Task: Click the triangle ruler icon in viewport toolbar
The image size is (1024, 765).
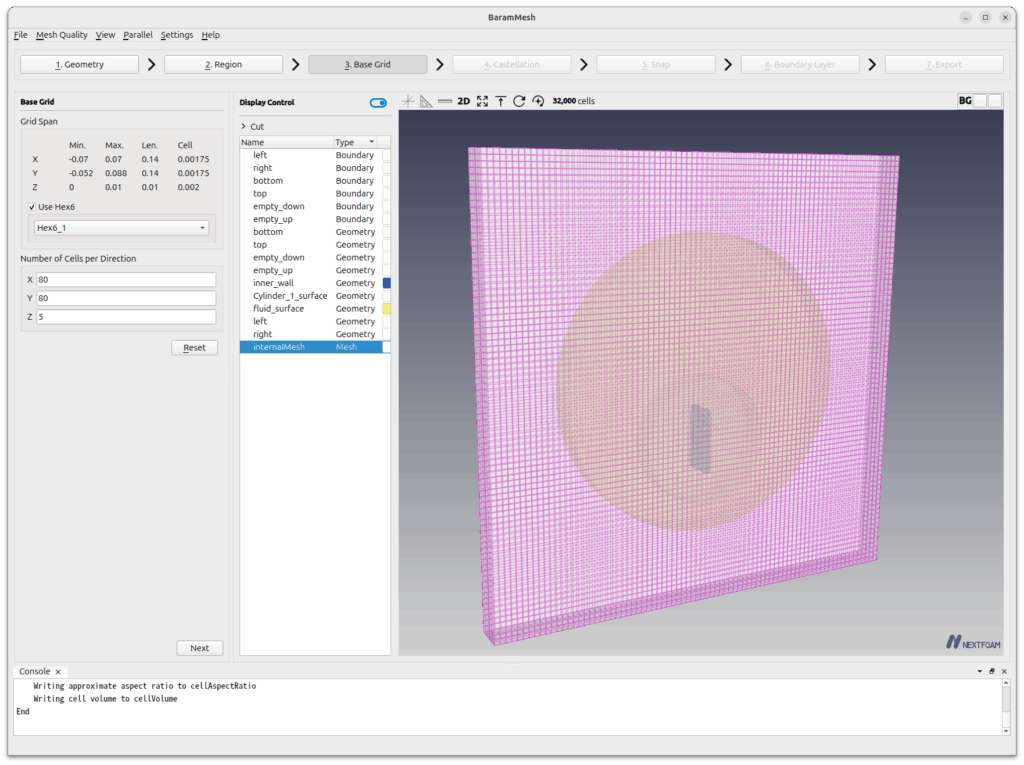Action: [426, 101]
